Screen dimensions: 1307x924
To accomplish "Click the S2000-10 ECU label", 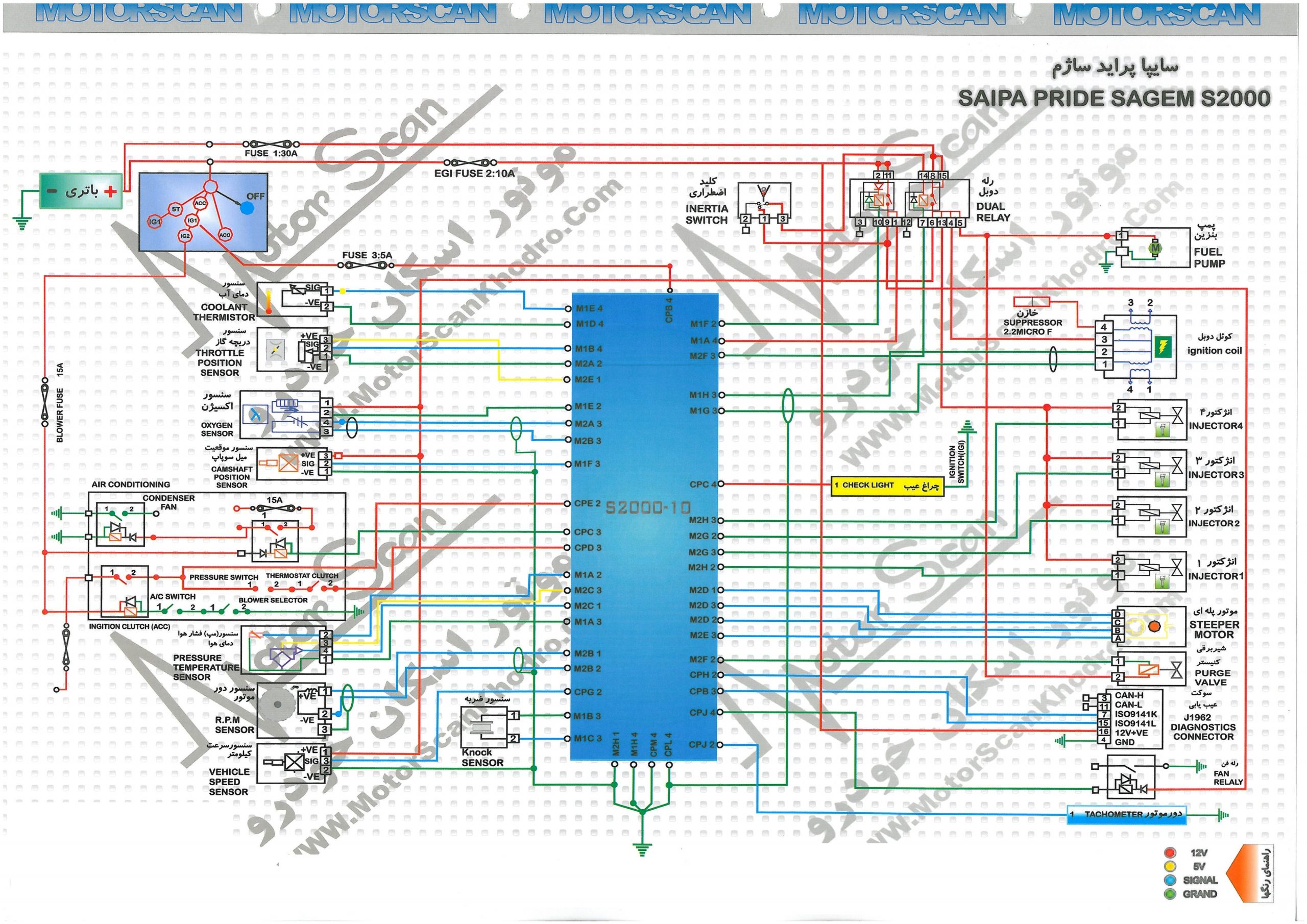I will click(648, 507).
